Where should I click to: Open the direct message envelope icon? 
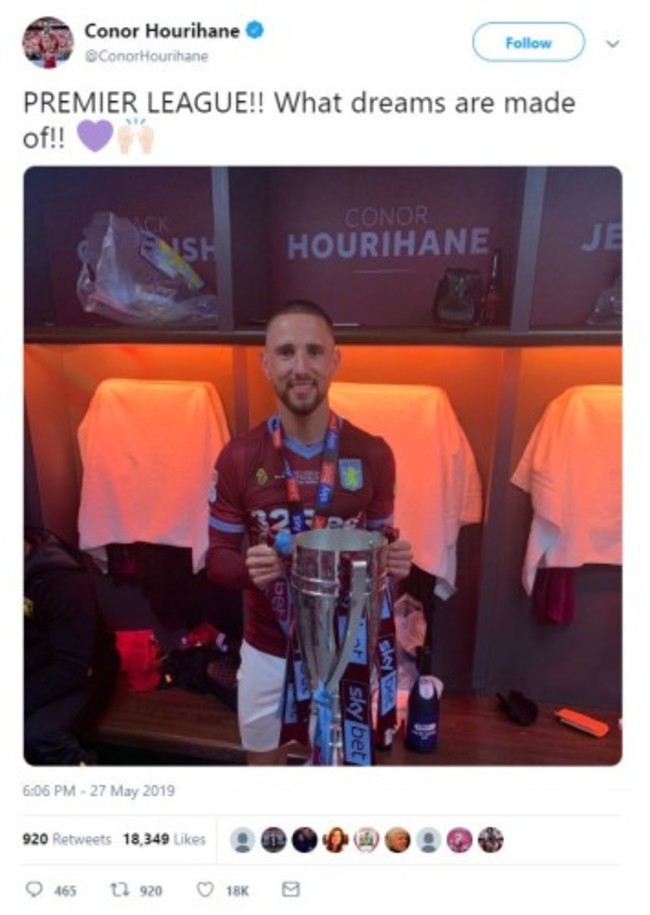(x=291, y=889)
